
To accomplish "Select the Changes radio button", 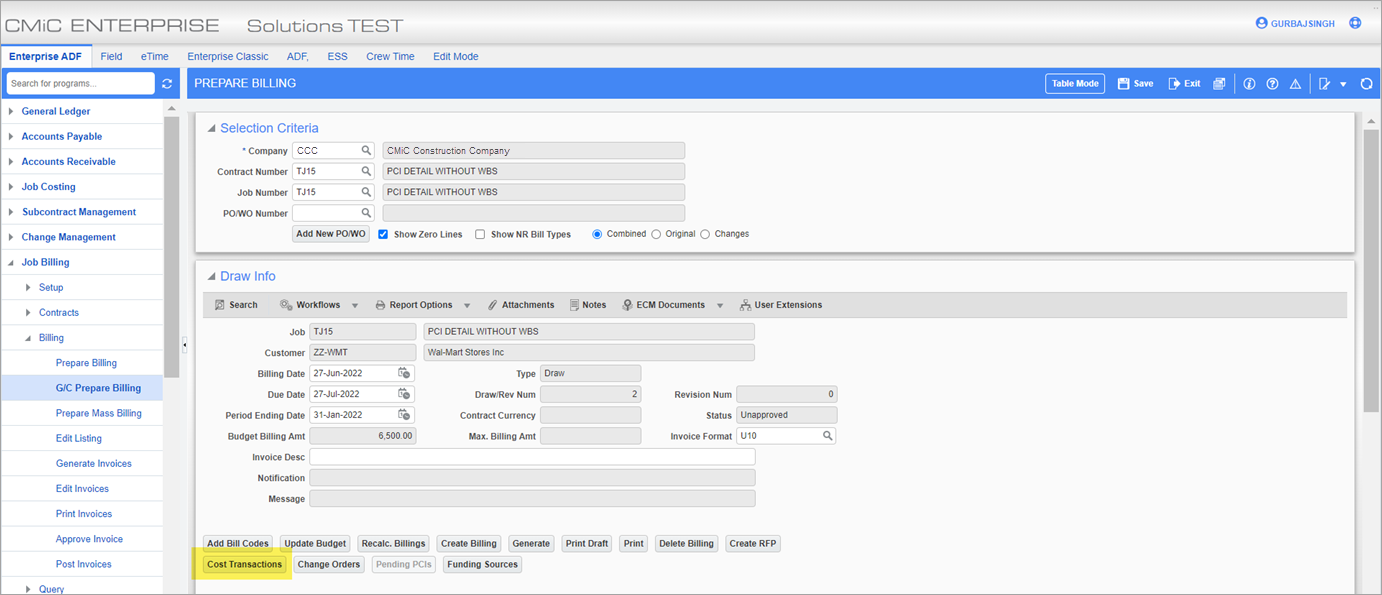I will [x=705, y=234].
